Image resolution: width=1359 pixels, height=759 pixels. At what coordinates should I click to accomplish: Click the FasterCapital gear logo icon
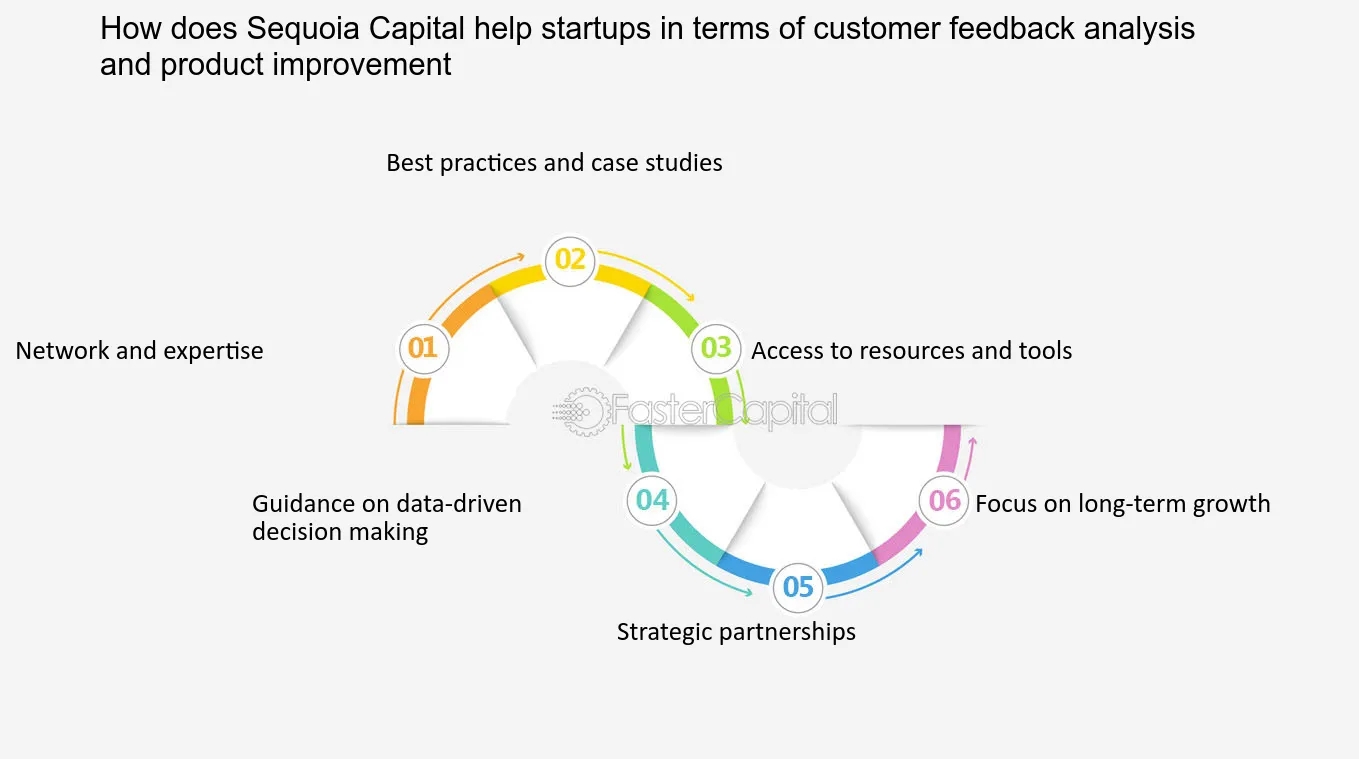point(582,411)
